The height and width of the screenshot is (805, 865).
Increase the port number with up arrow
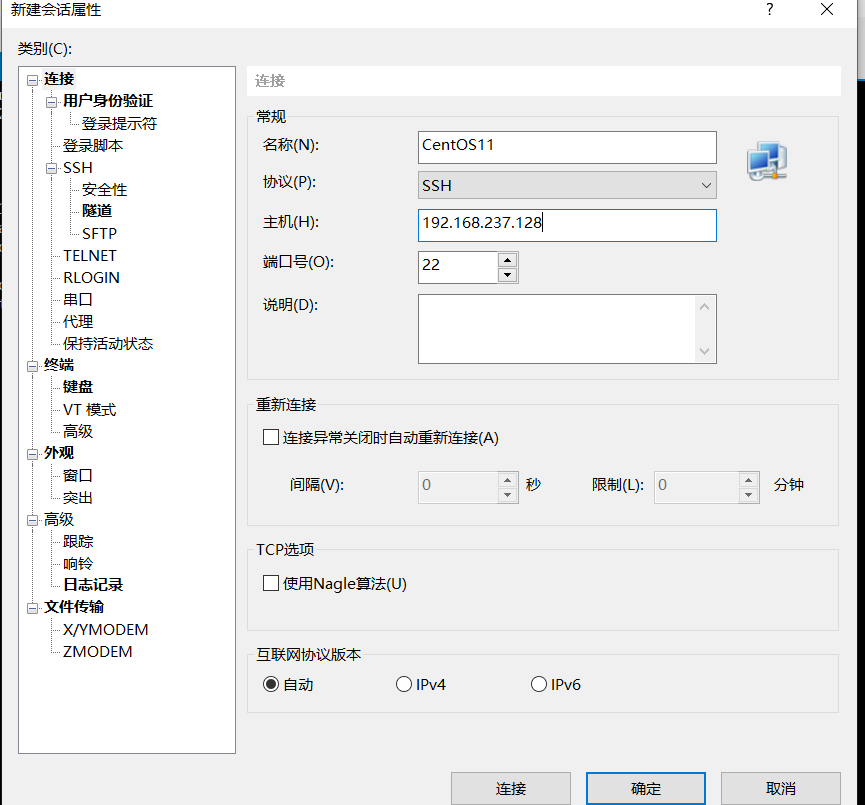[508, 260]
